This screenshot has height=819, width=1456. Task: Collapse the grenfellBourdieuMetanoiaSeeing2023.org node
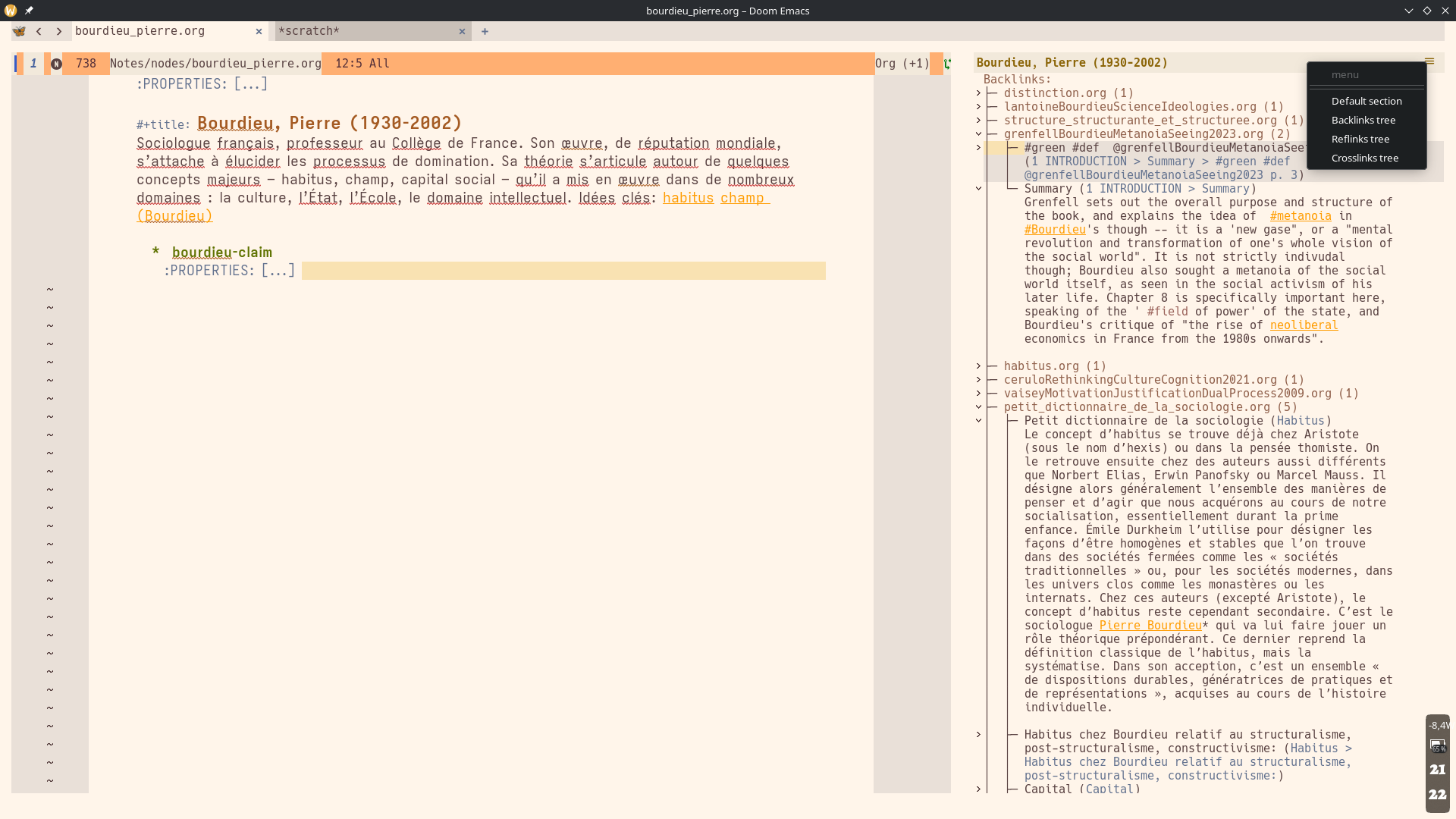pos(978,134)
